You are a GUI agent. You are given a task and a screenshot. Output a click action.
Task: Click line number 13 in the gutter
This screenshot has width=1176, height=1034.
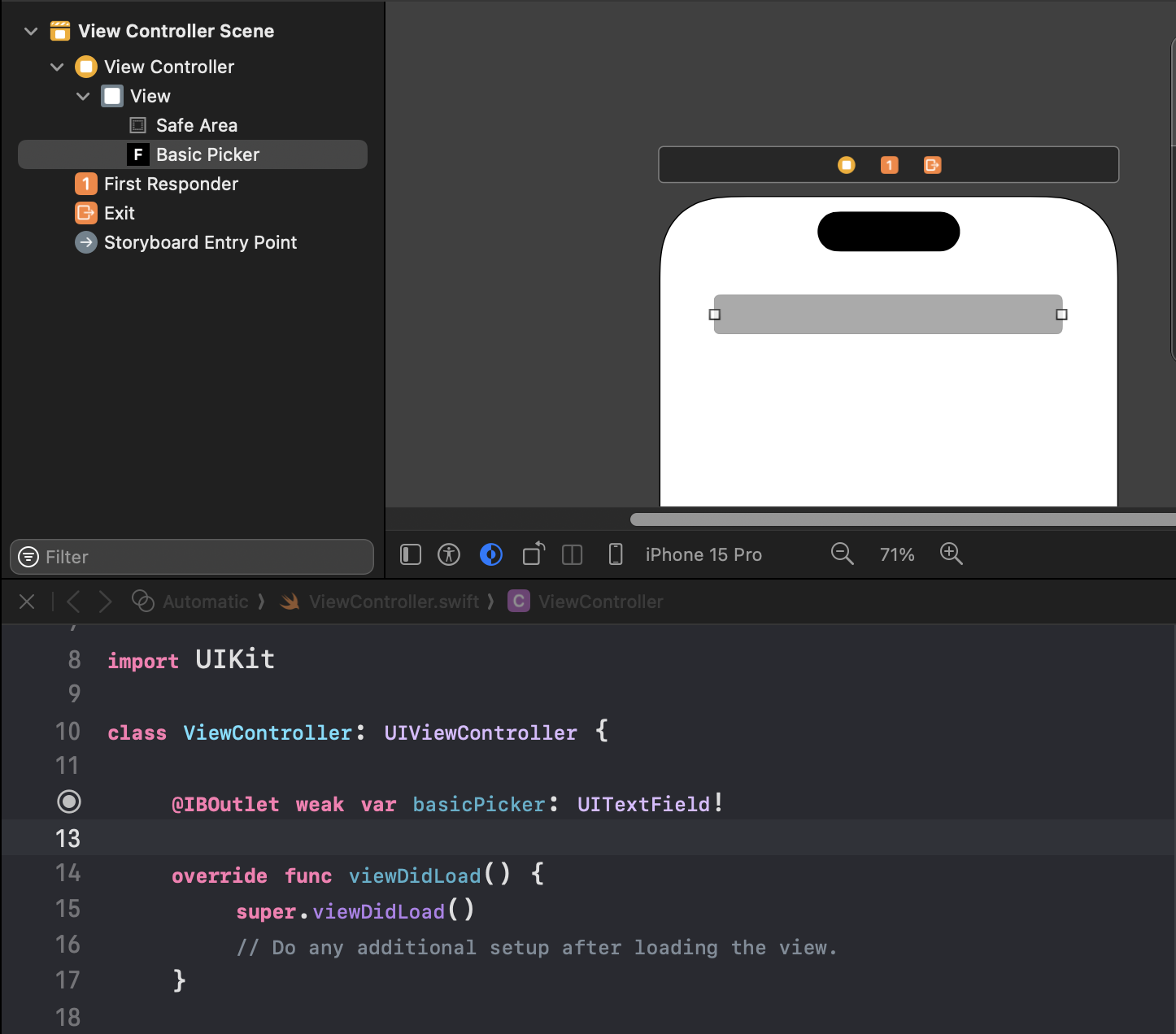[68, 838]
